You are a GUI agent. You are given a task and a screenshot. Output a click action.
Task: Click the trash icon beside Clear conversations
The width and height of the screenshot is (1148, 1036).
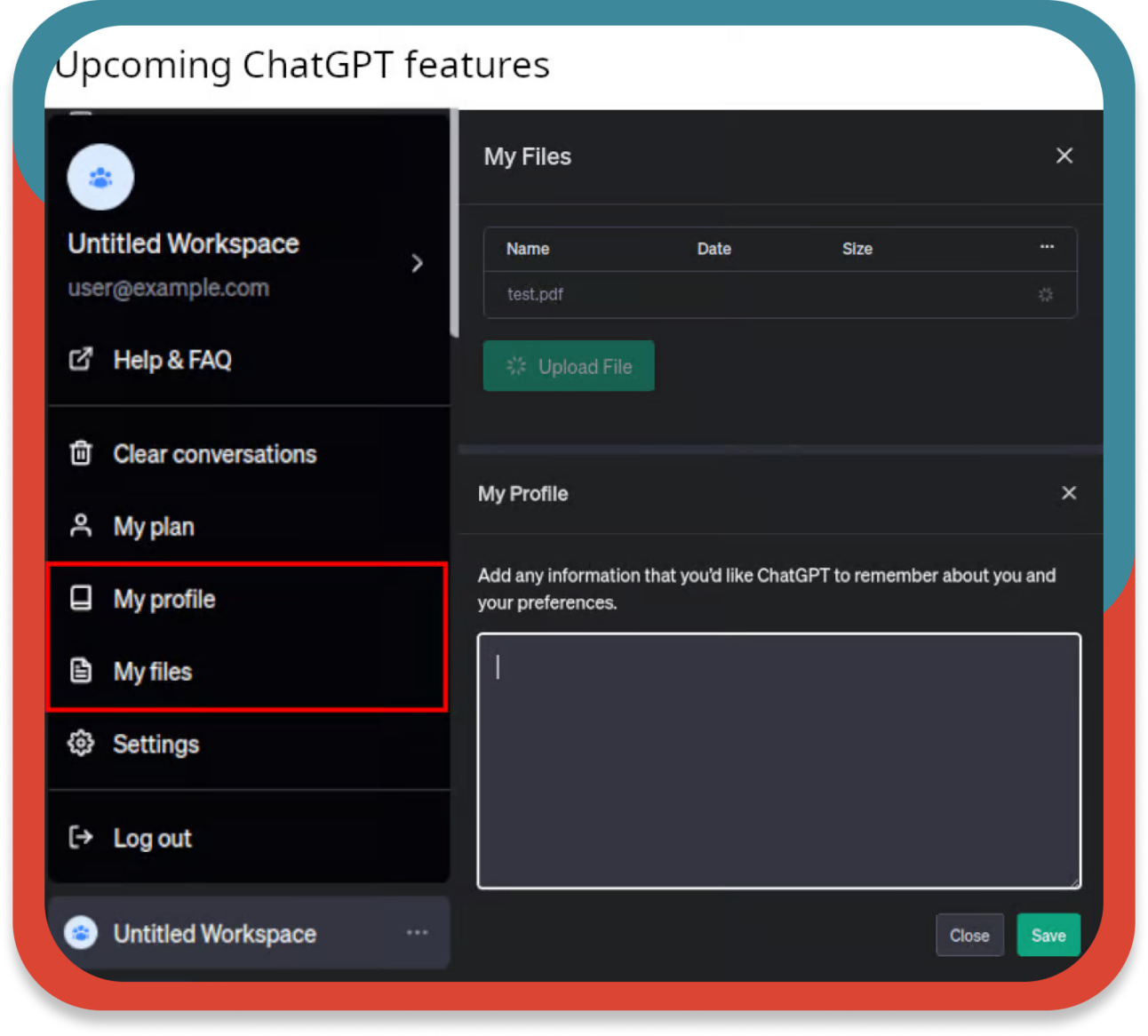(81, 453)
